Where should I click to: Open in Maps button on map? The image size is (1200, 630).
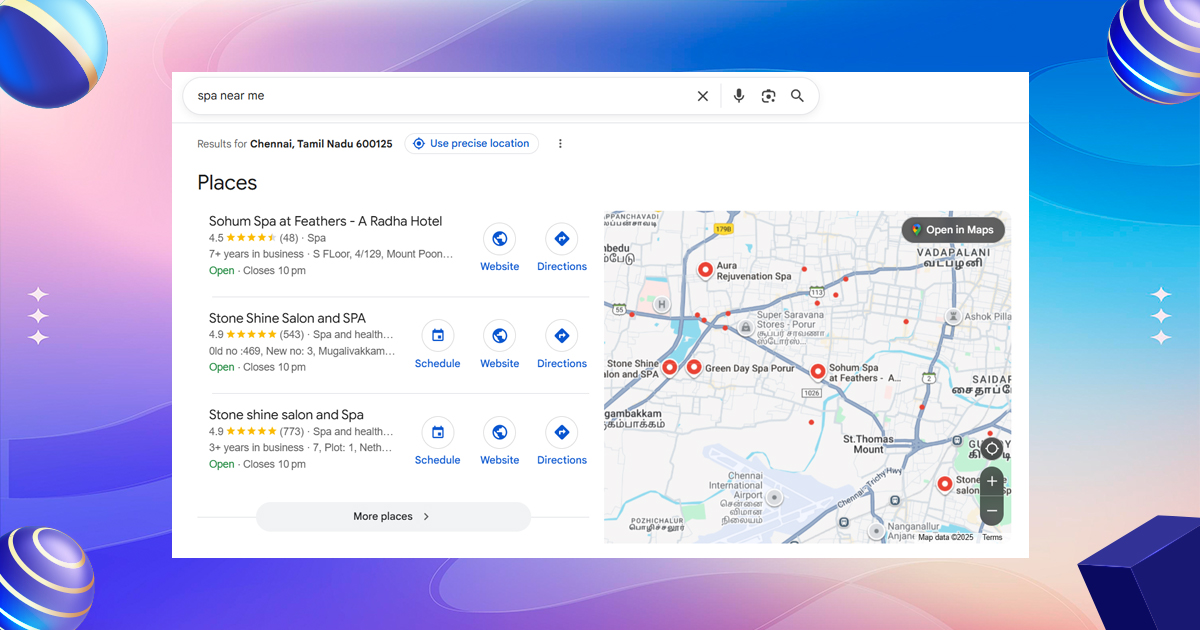coord(952,230)
